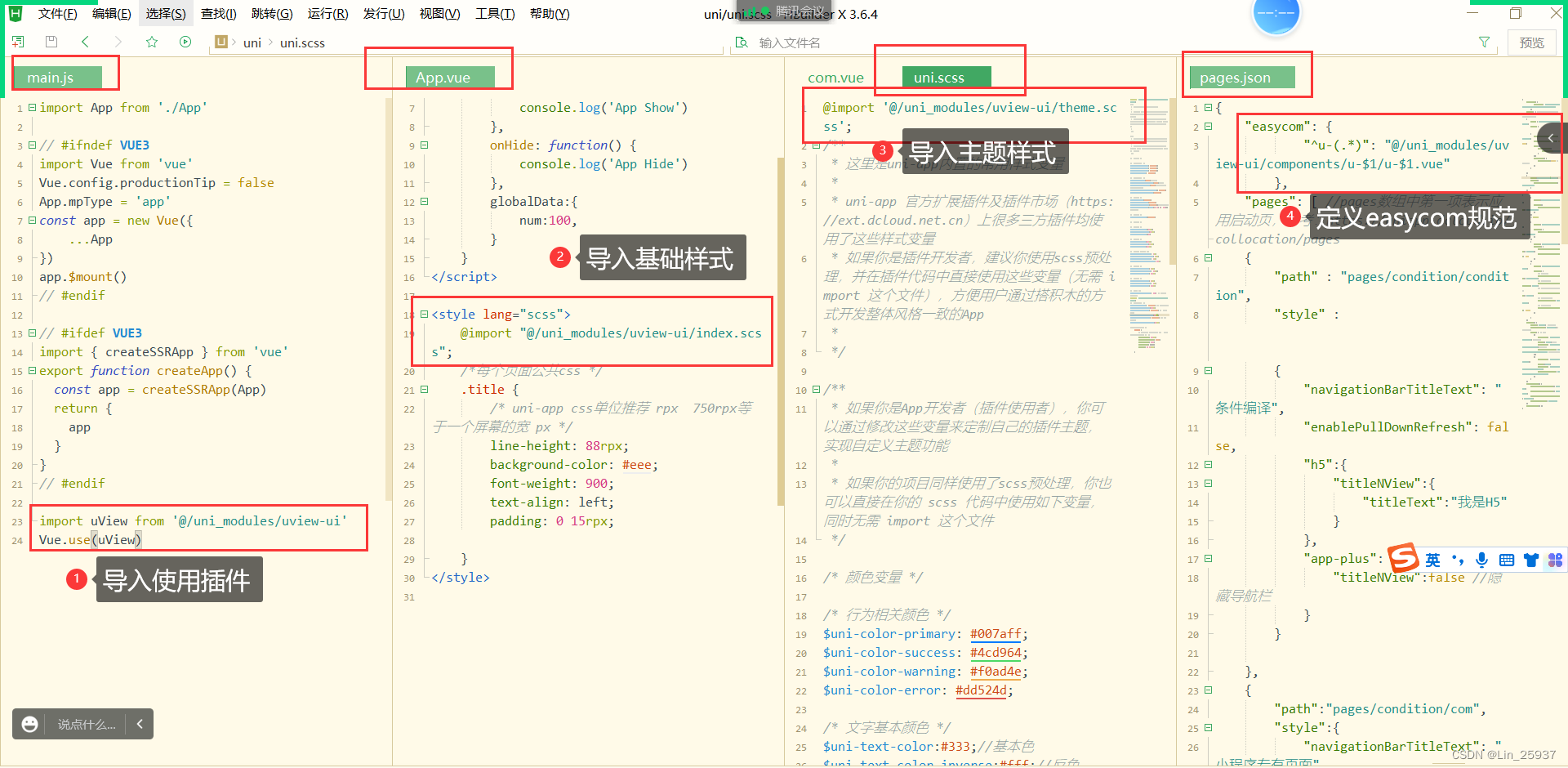Open the Sogou soft keyboard icon
The image size is (1568, 768).
point(1507,560)
